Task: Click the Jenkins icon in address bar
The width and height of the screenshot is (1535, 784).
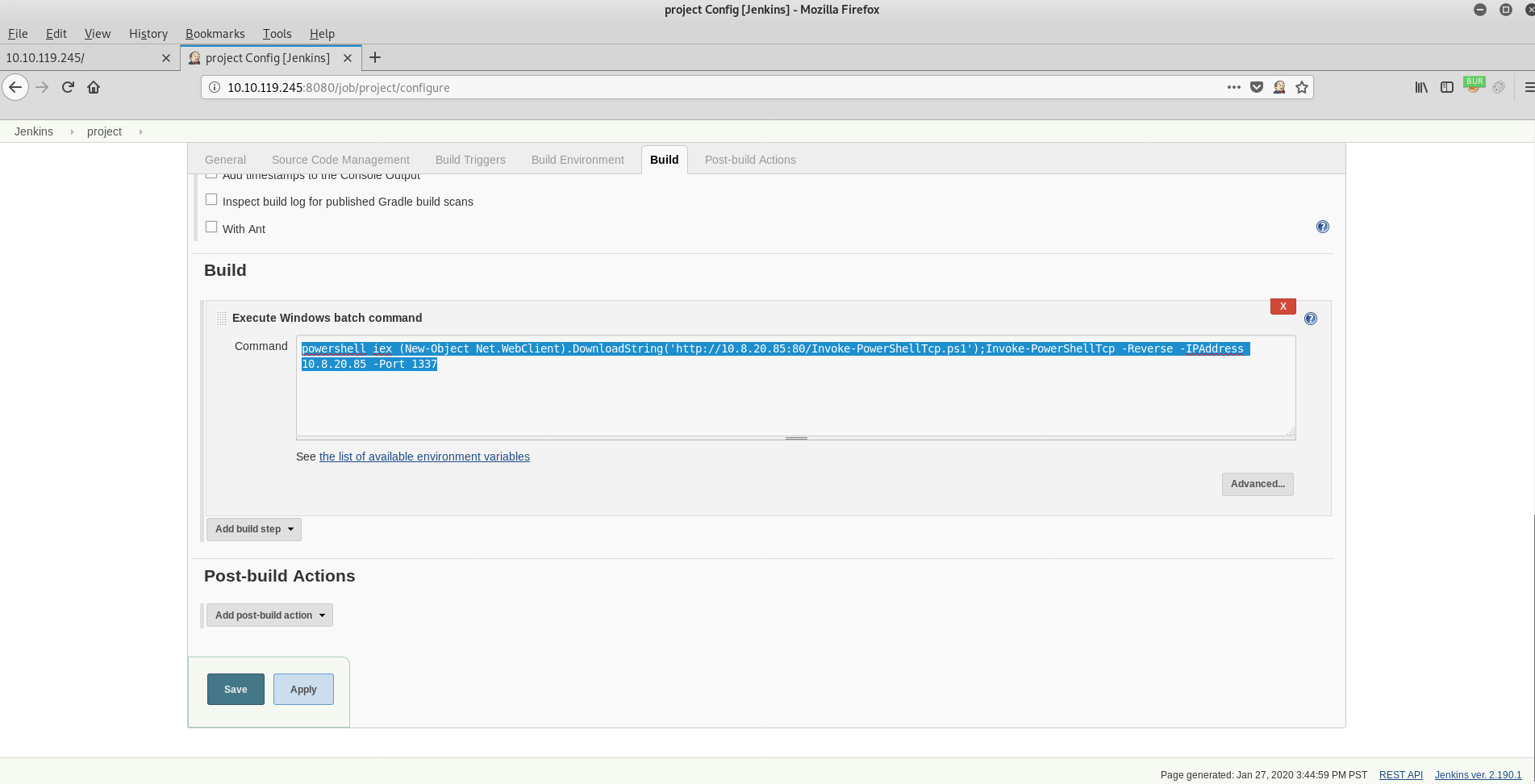Action: click(1279, 87)
